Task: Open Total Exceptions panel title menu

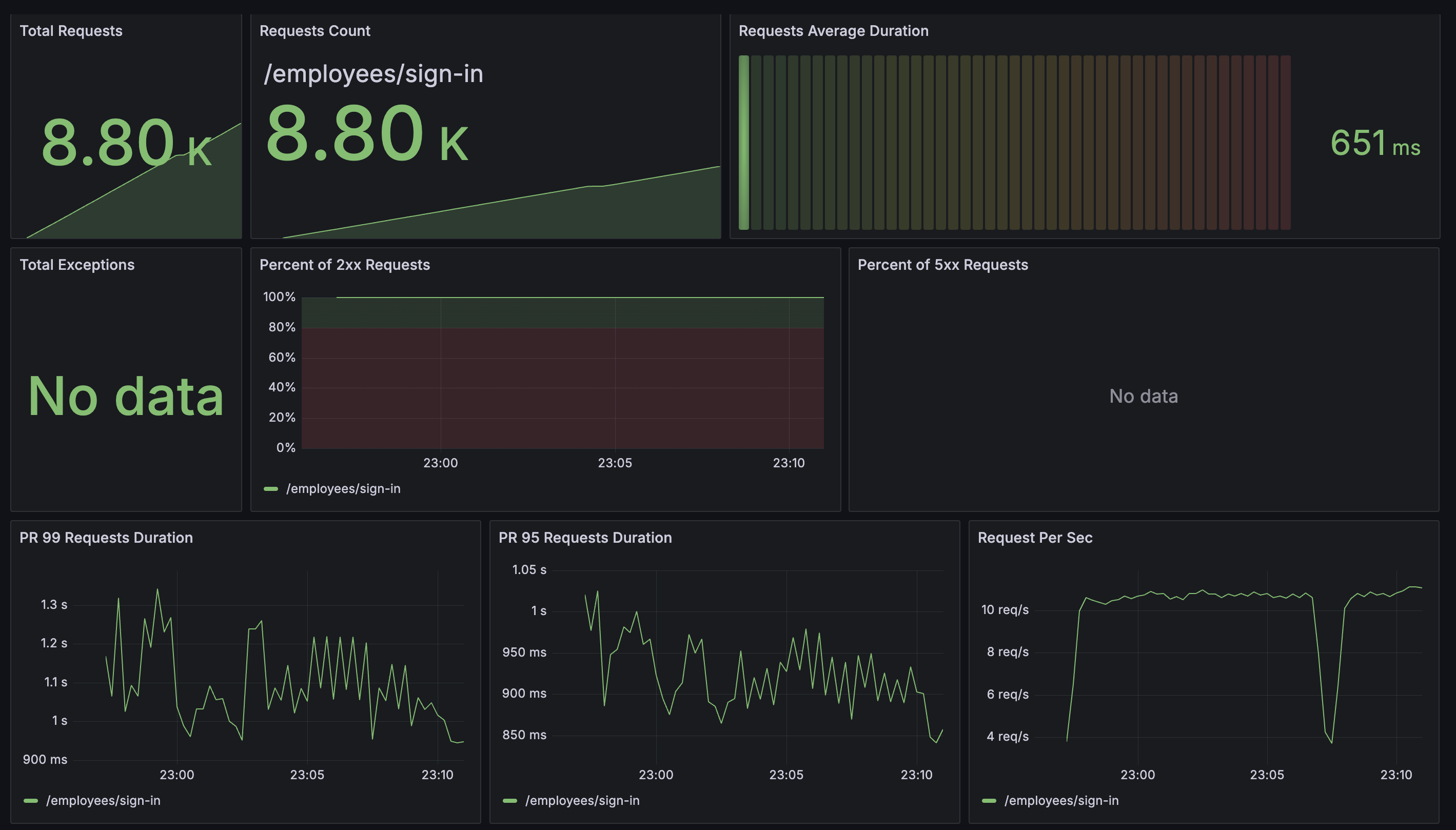Action: click(77, 265)
